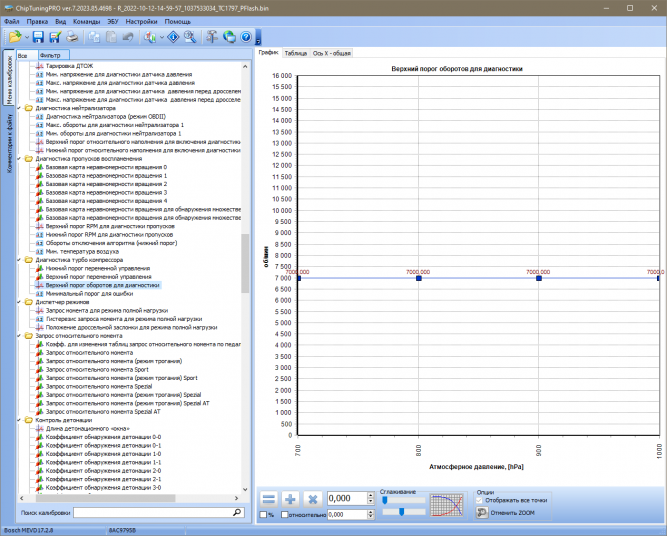Click the plus add-value button
This screenshot has width=667, height=536.
coord(291,499)
